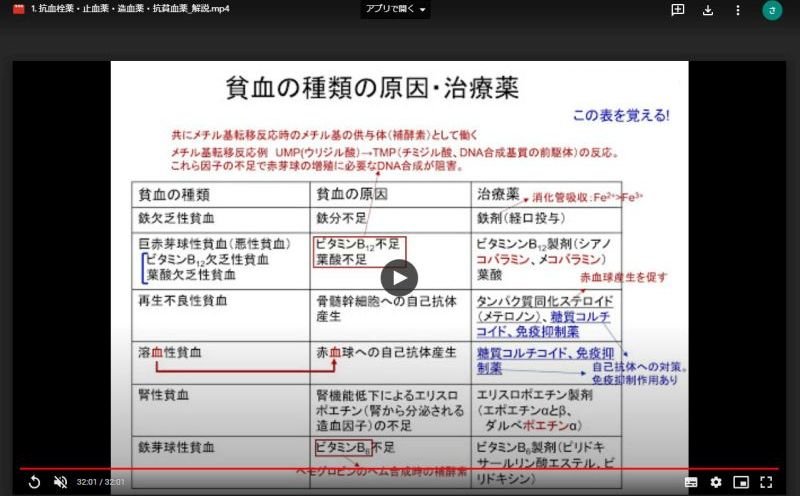Download the video file
800x496 pixels.
coord(708,10)
